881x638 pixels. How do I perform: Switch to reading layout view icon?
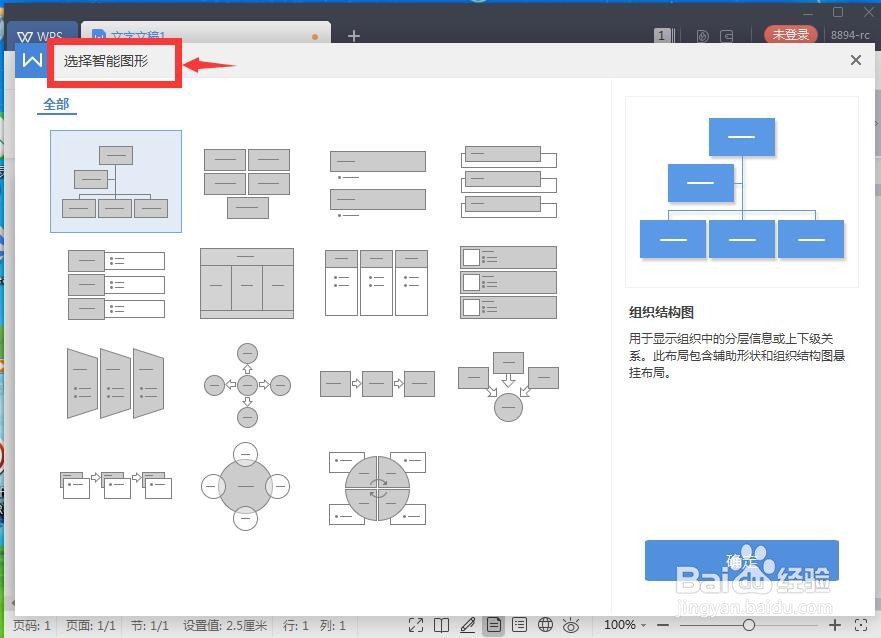pos(442,625)
